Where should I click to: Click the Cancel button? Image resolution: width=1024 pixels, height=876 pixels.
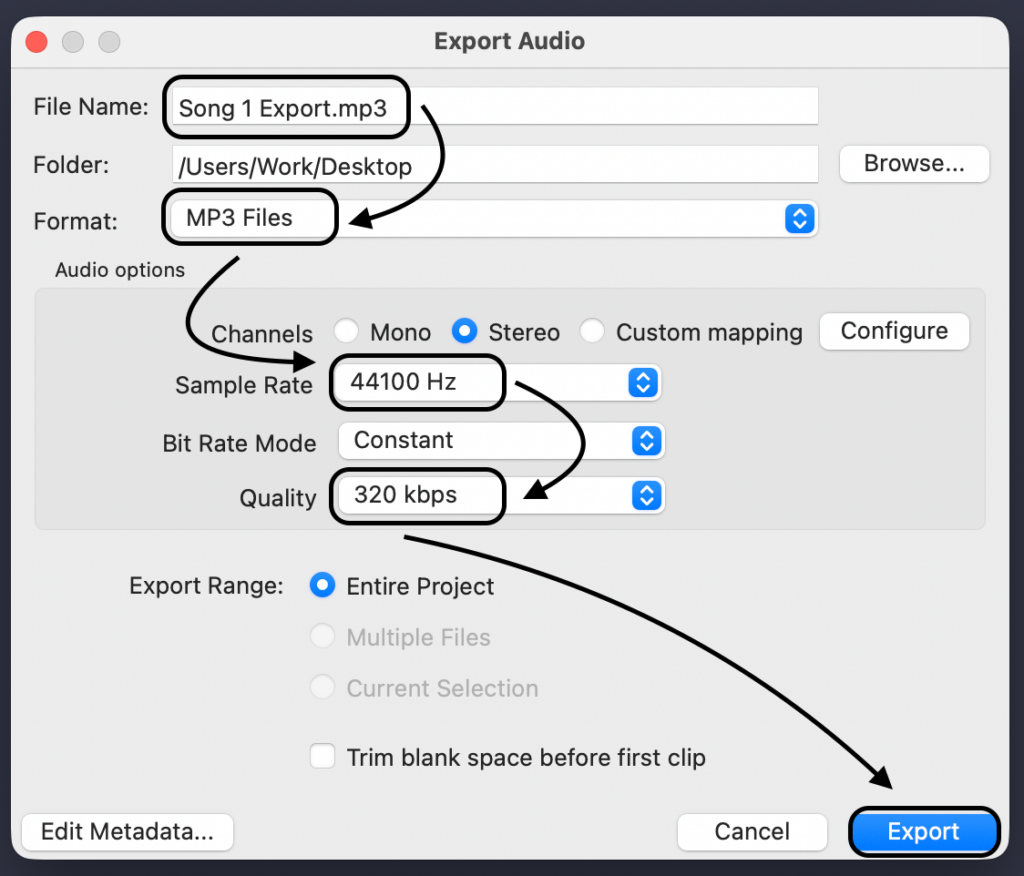tap(752, 831)
